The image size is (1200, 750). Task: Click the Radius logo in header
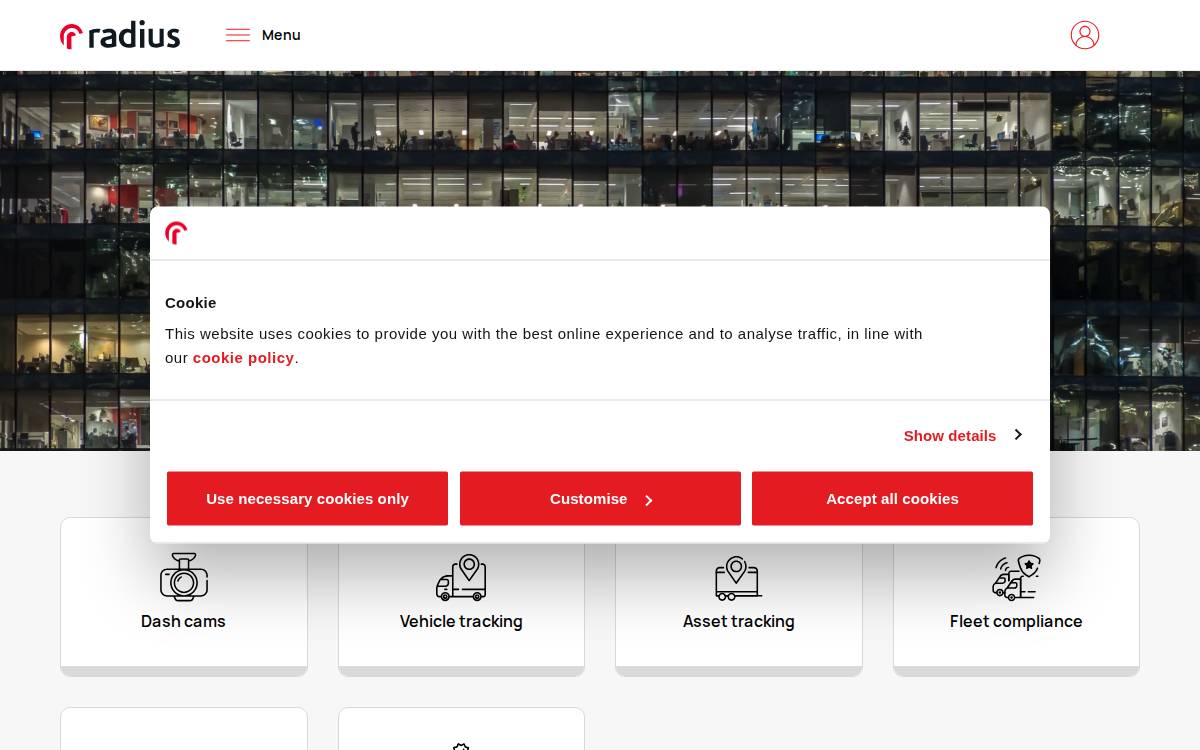coord(120,35)
